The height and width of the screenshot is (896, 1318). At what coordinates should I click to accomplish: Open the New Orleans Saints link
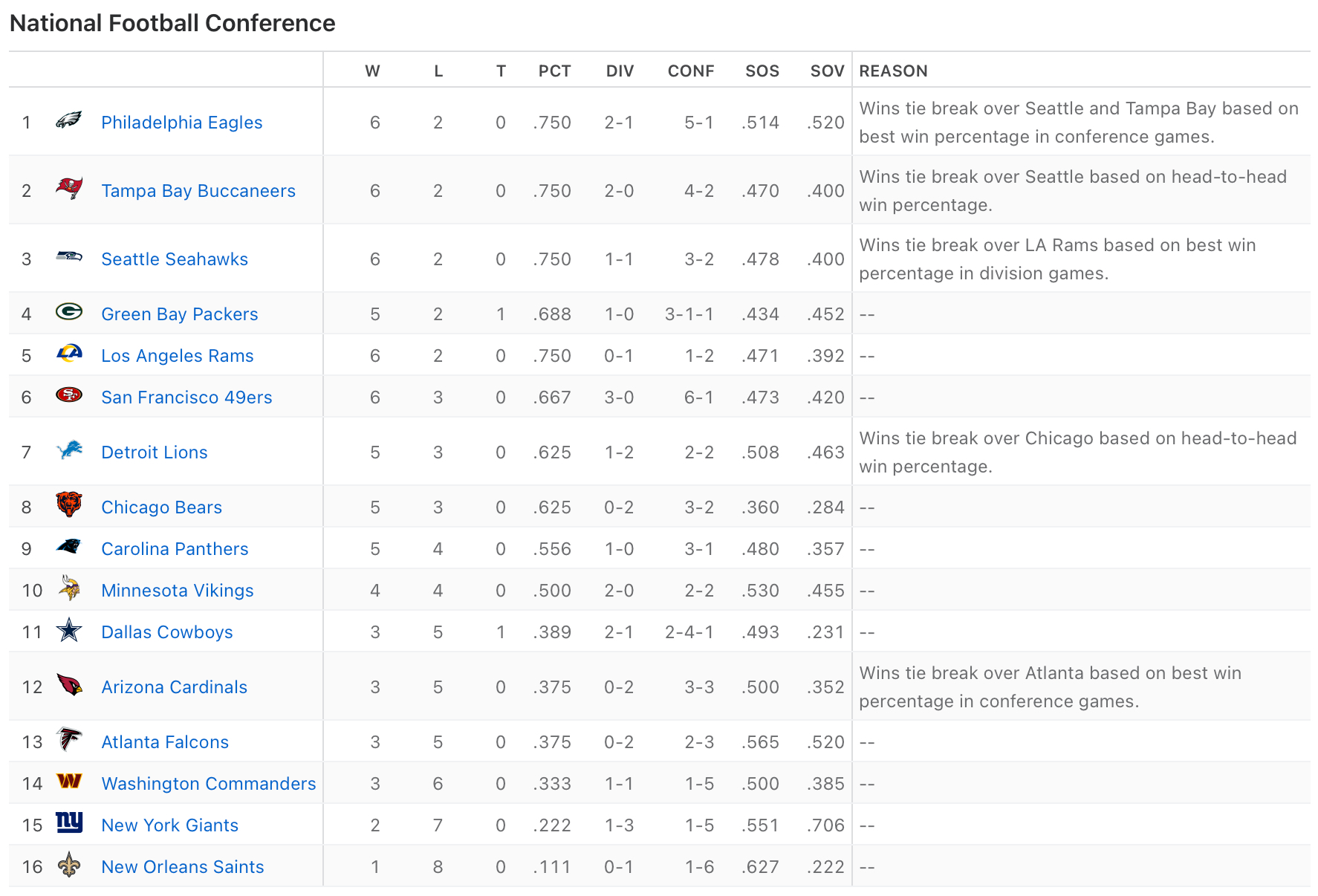point(182,867)
